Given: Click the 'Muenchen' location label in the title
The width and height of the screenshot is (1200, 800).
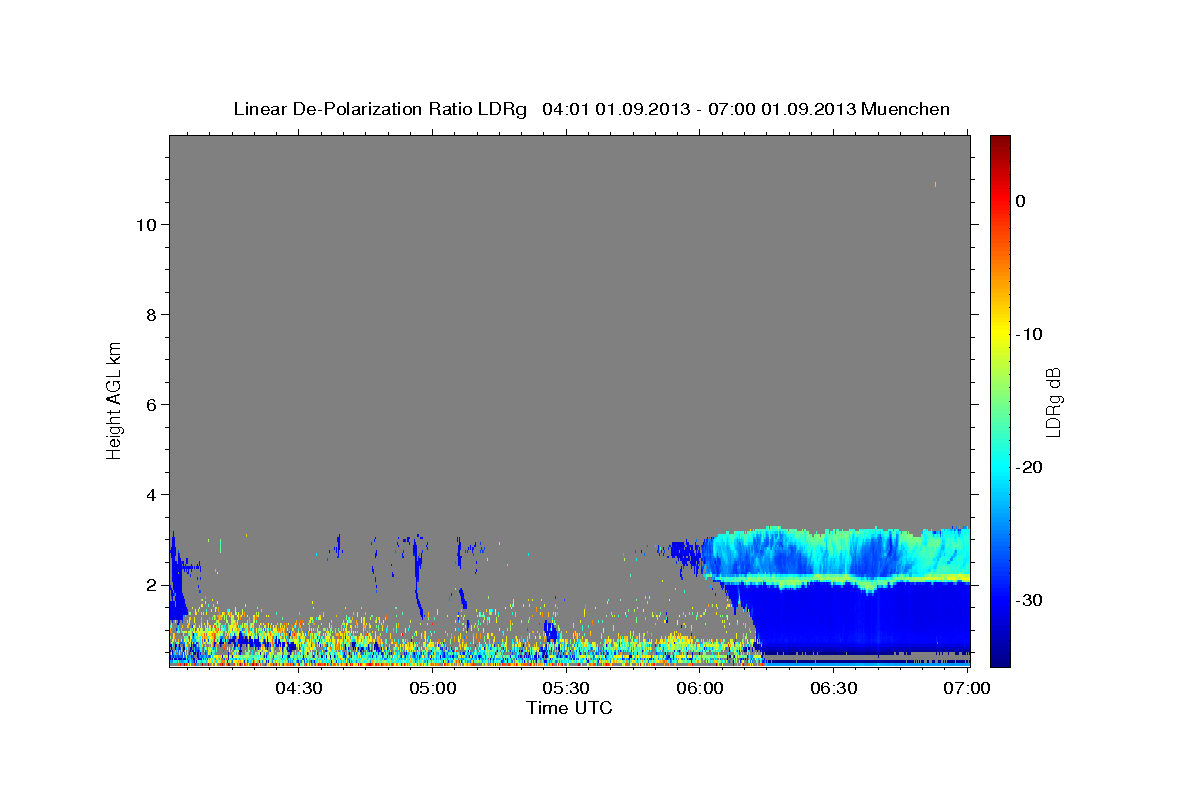Looking at the screenshot, I should coord(906,109).
